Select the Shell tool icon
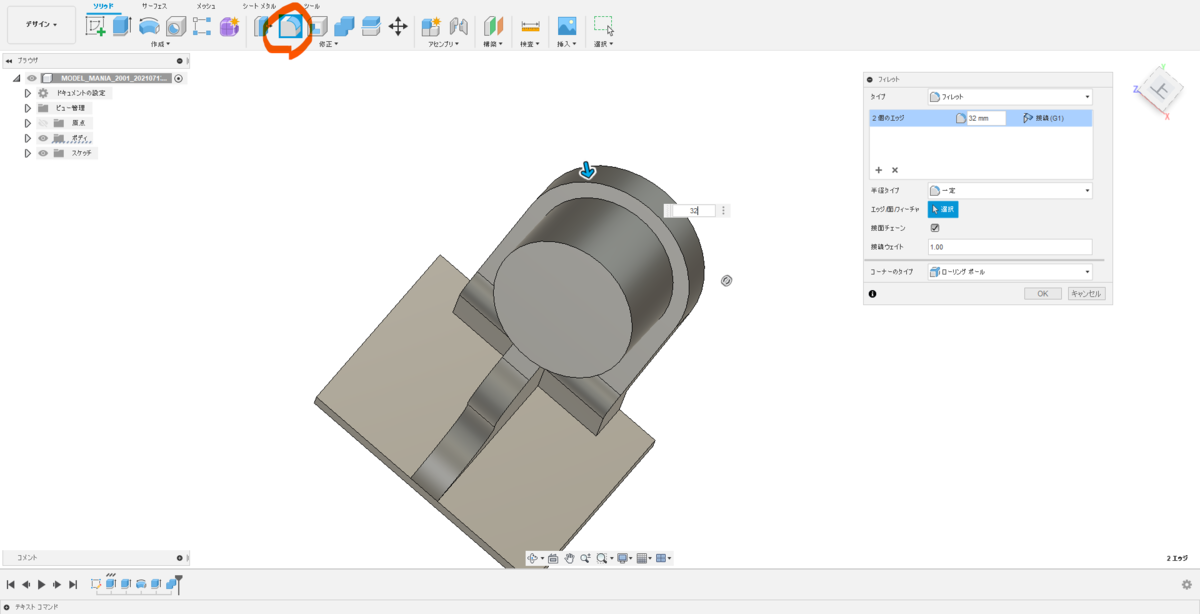This screenshot has width=1200, height=614. [x=319, y=27]
